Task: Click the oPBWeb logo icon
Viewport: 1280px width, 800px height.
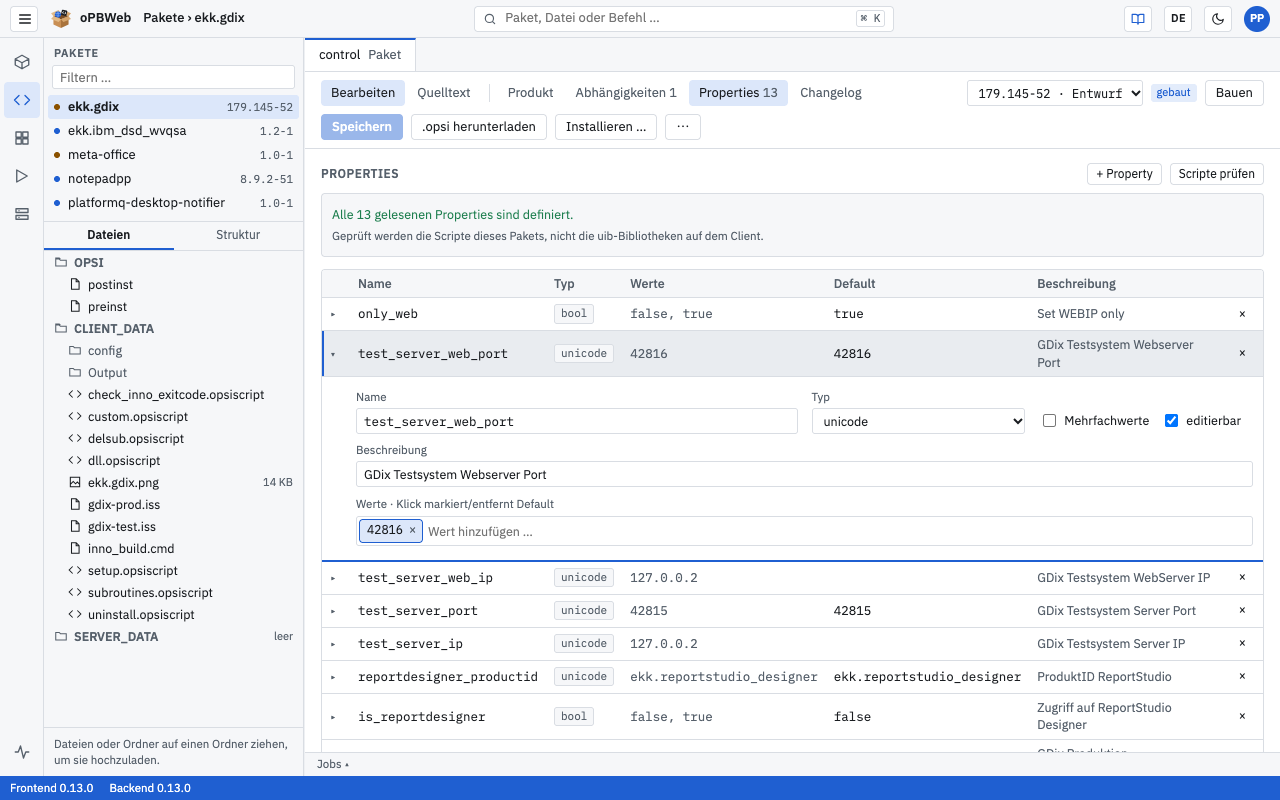Action: coord(61,18)
